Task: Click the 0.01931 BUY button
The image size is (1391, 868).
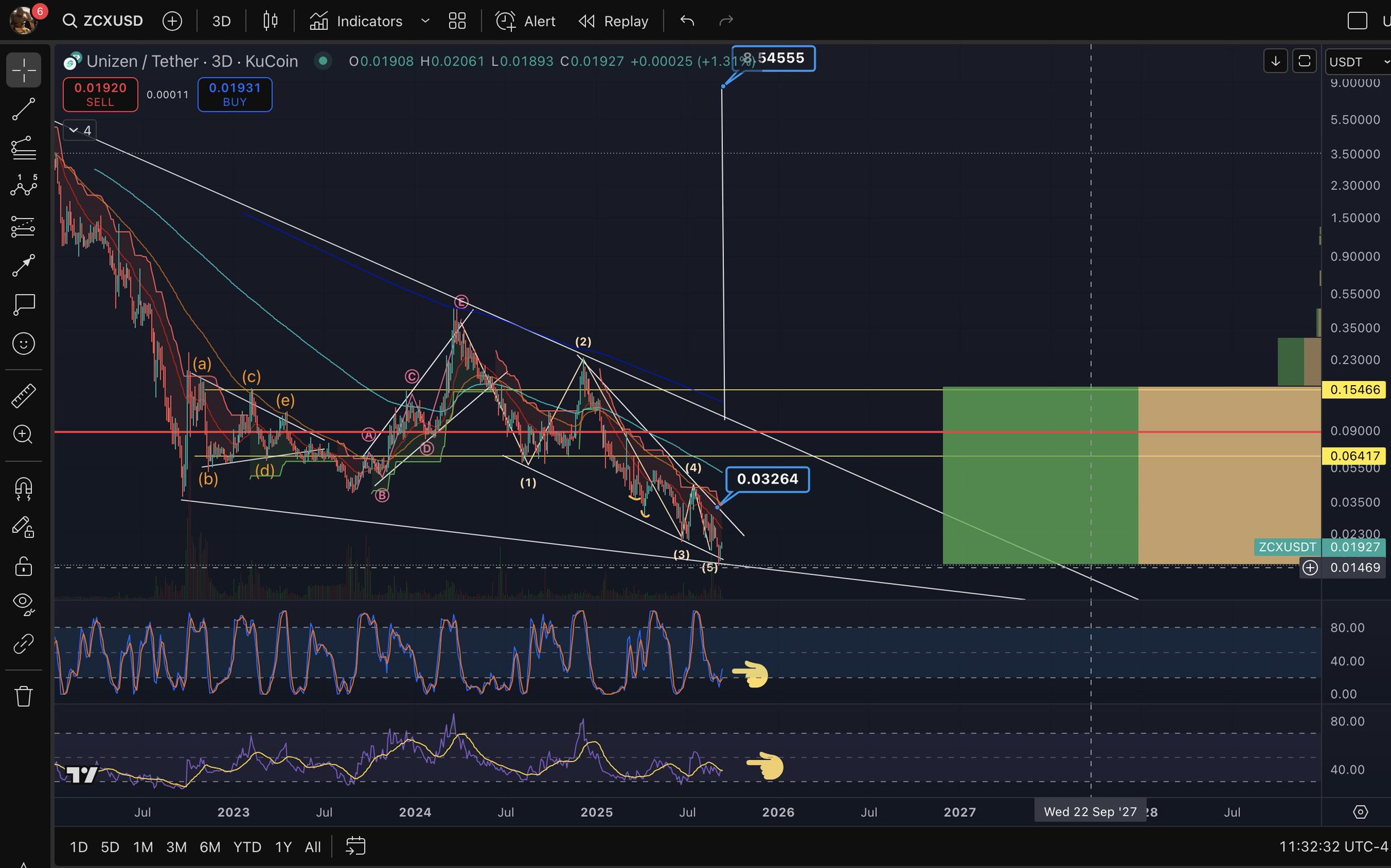Action: (234, 94)
